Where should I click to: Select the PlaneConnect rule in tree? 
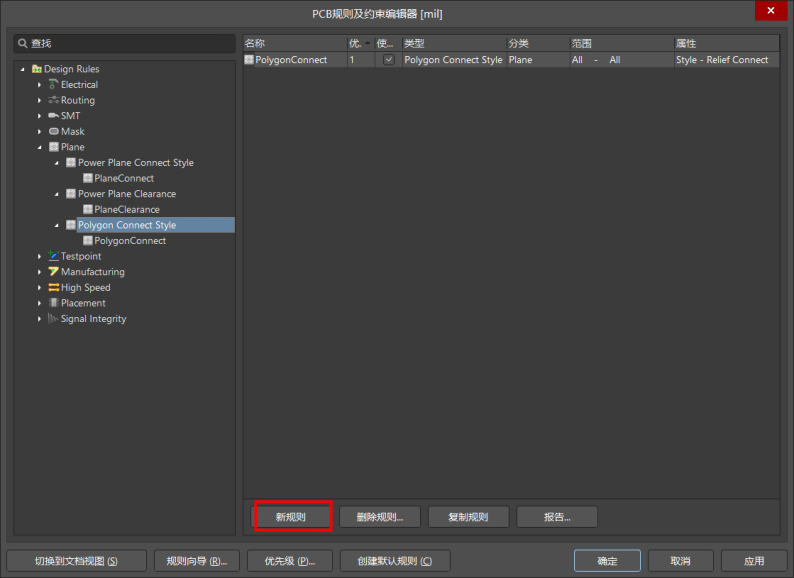124,178
